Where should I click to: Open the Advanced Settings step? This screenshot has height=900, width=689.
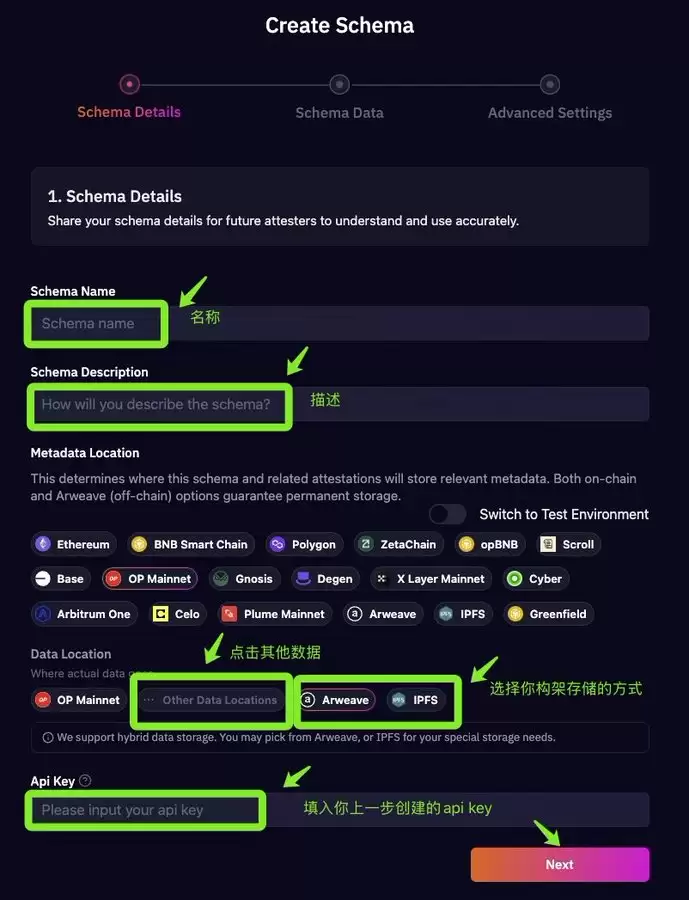(x=549, y=85)
